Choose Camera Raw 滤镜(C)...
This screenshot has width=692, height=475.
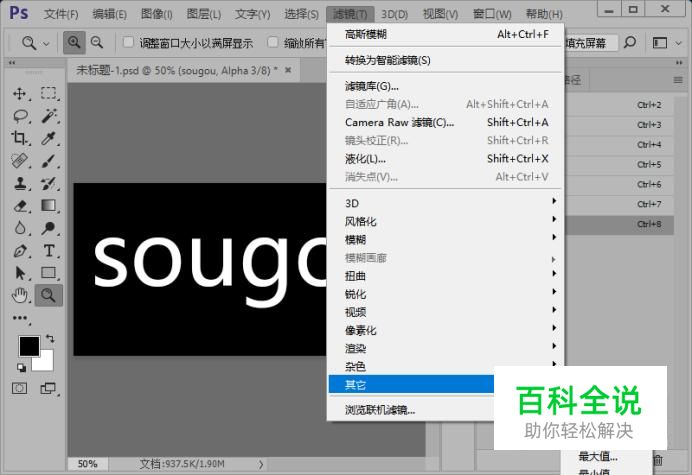[446, 122]
